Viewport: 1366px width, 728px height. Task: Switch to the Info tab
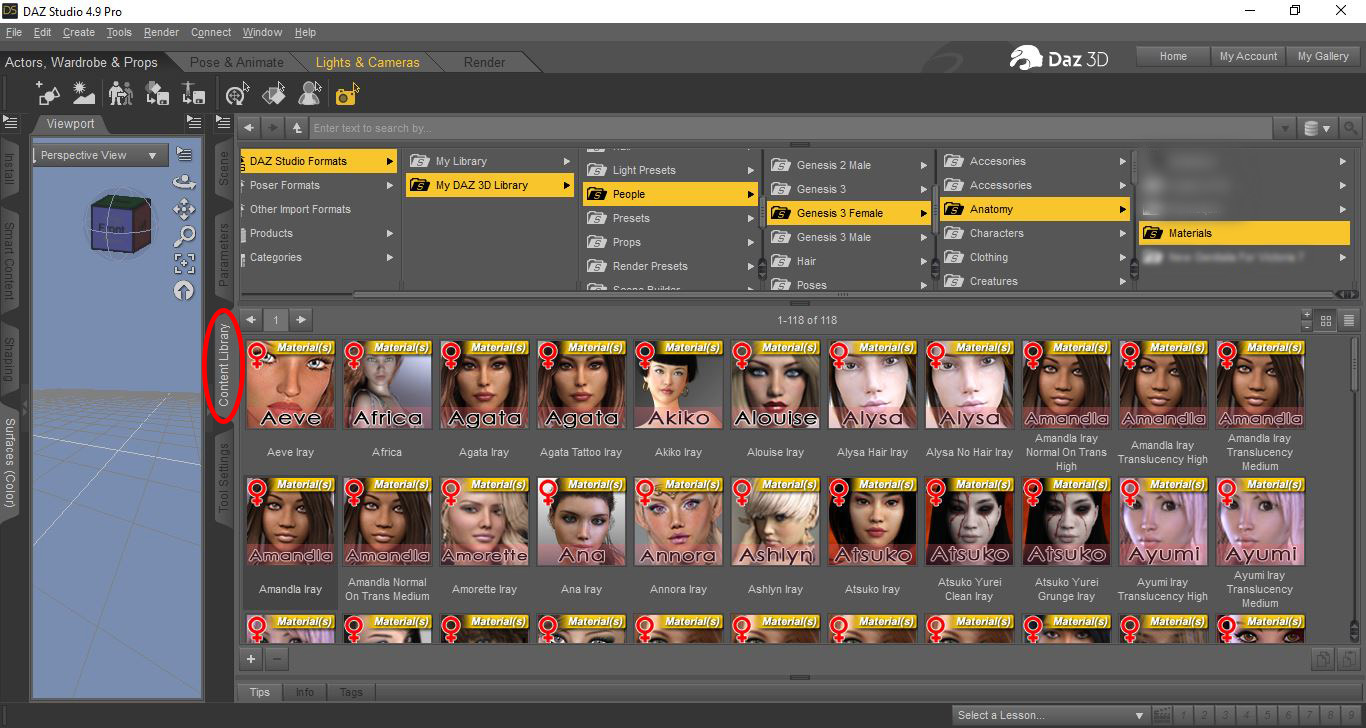(305, 692)
